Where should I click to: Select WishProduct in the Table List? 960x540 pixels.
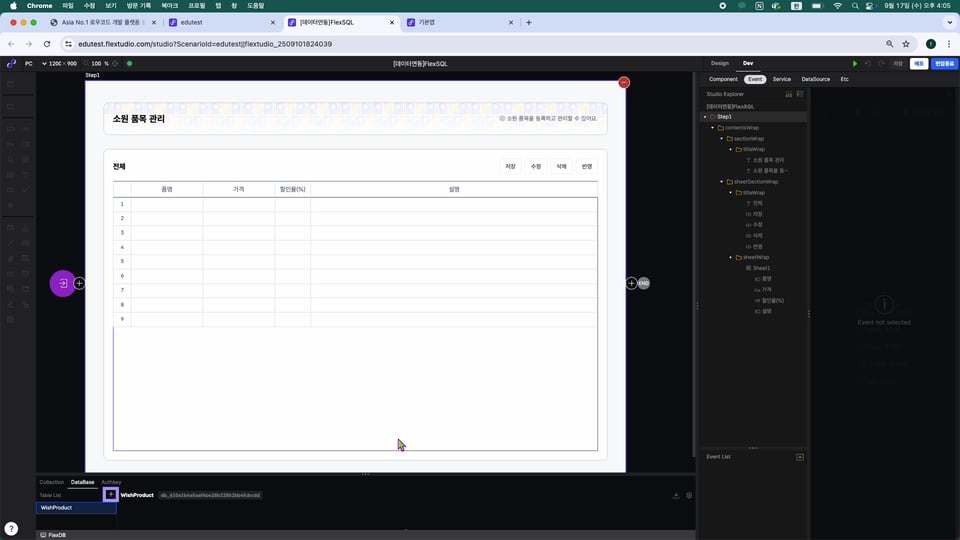point(76,508)
